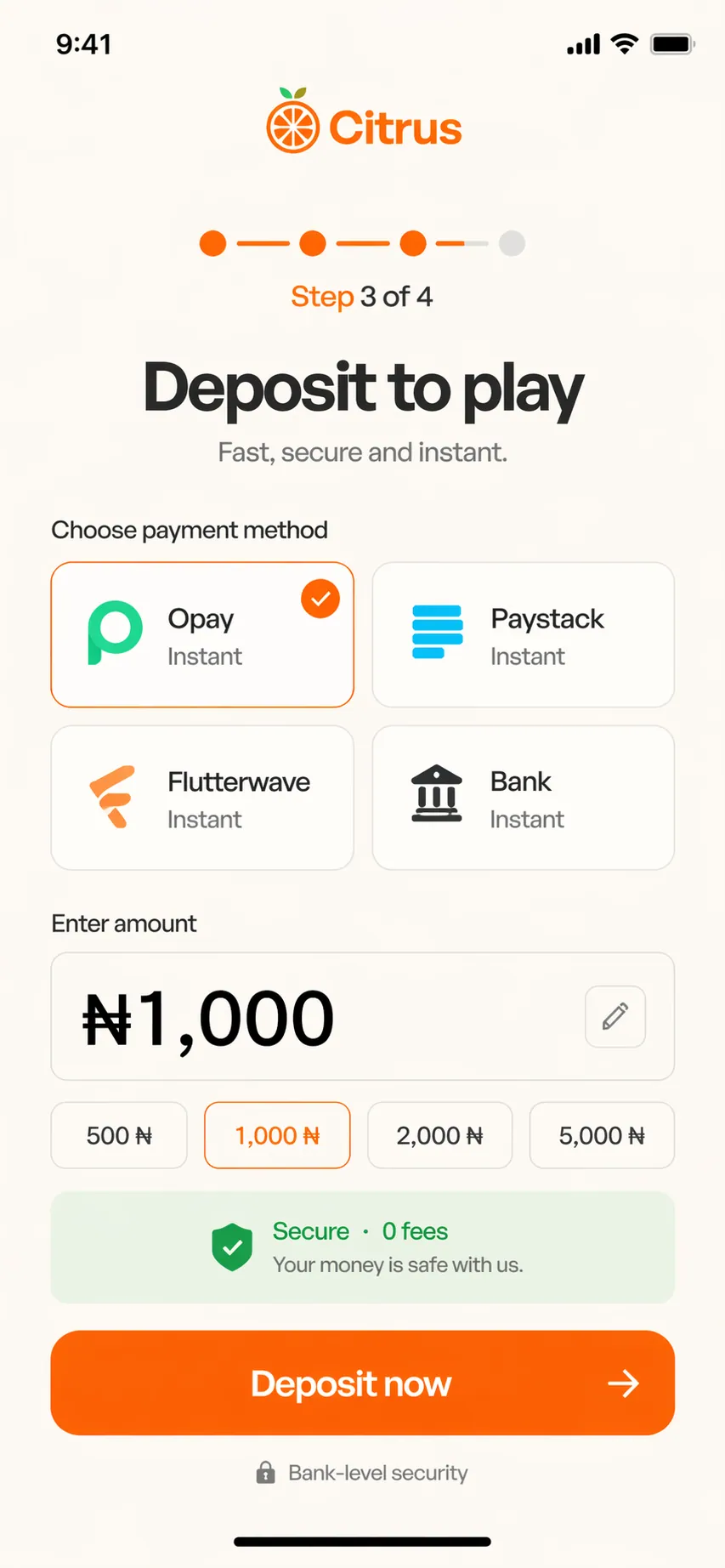Click the green security shield icon
The image size is (725, 1568).
(232, 1247)
